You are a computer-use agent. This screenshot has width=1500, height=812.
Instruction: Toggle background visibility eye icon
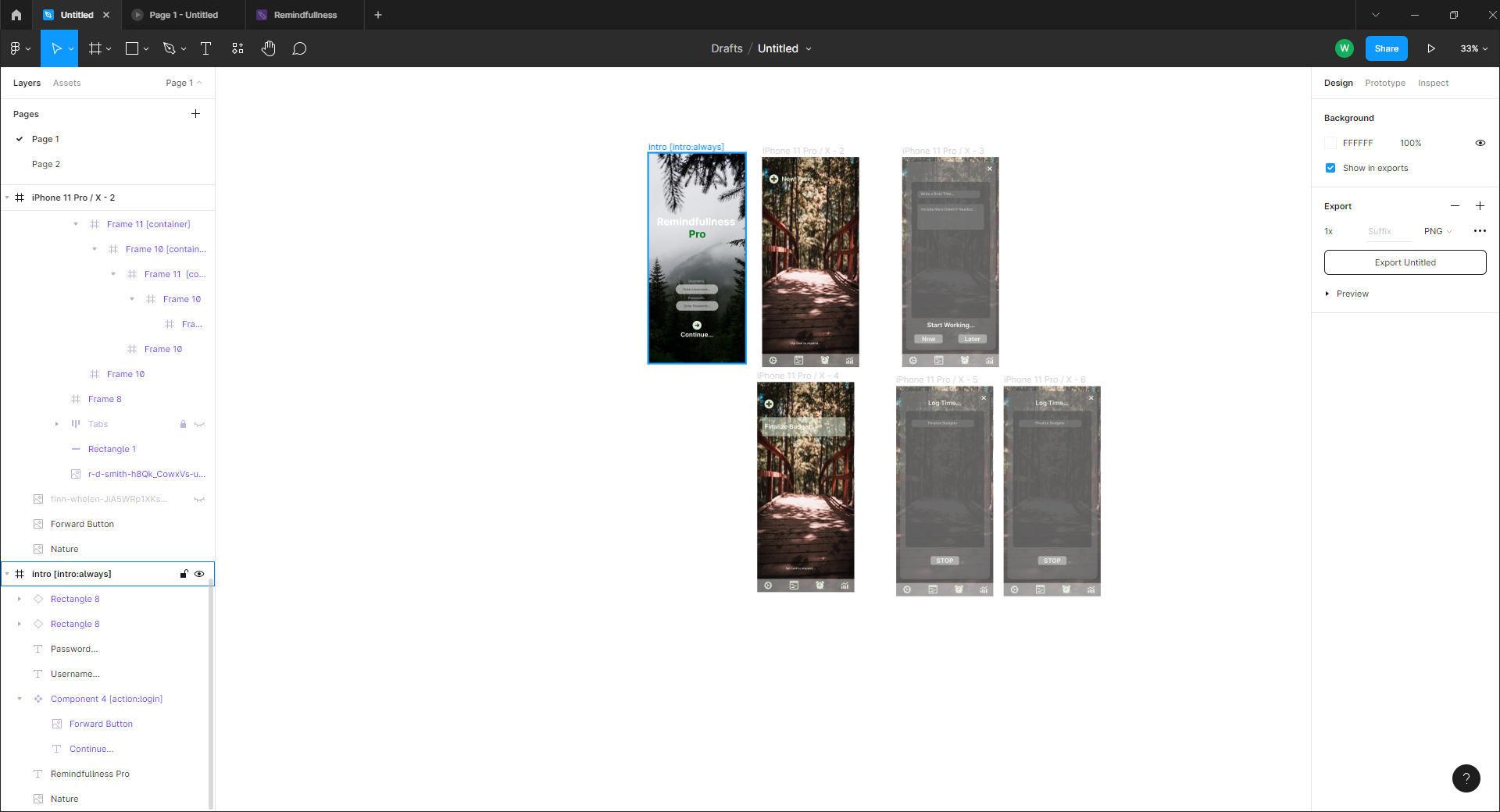1480,143
